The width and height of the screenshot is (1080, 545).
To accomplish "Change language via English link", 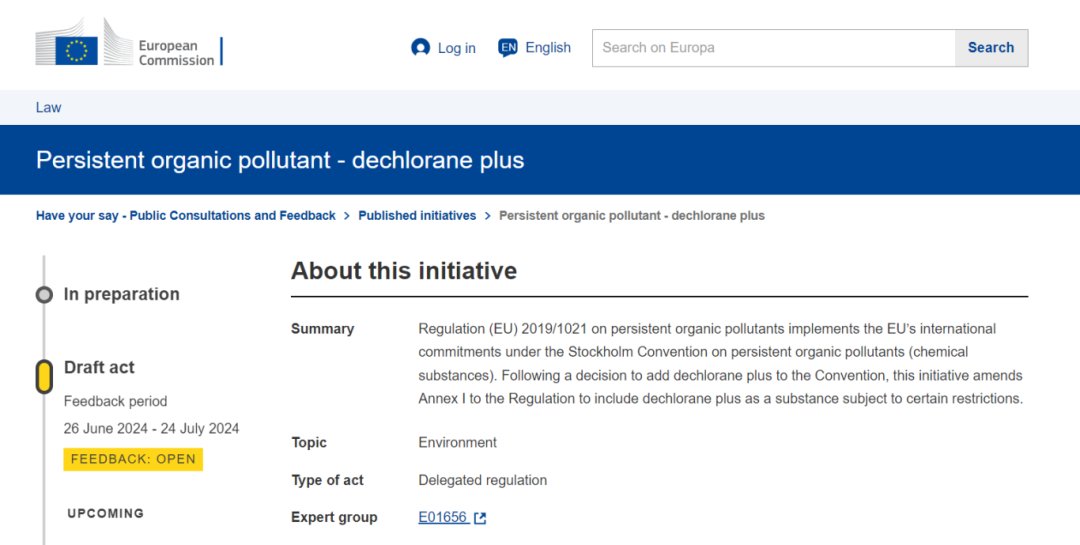I will pyautogui.click(x=548, y=48).
